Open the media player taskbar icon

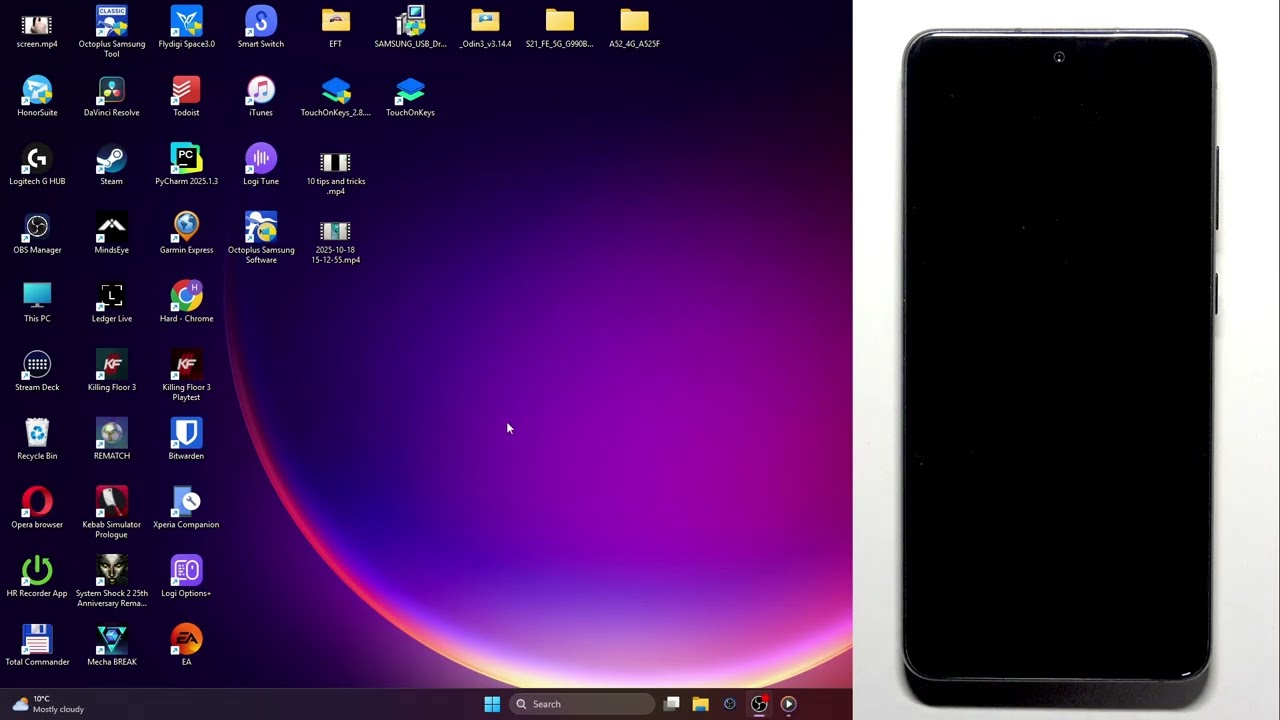(788, 704)
